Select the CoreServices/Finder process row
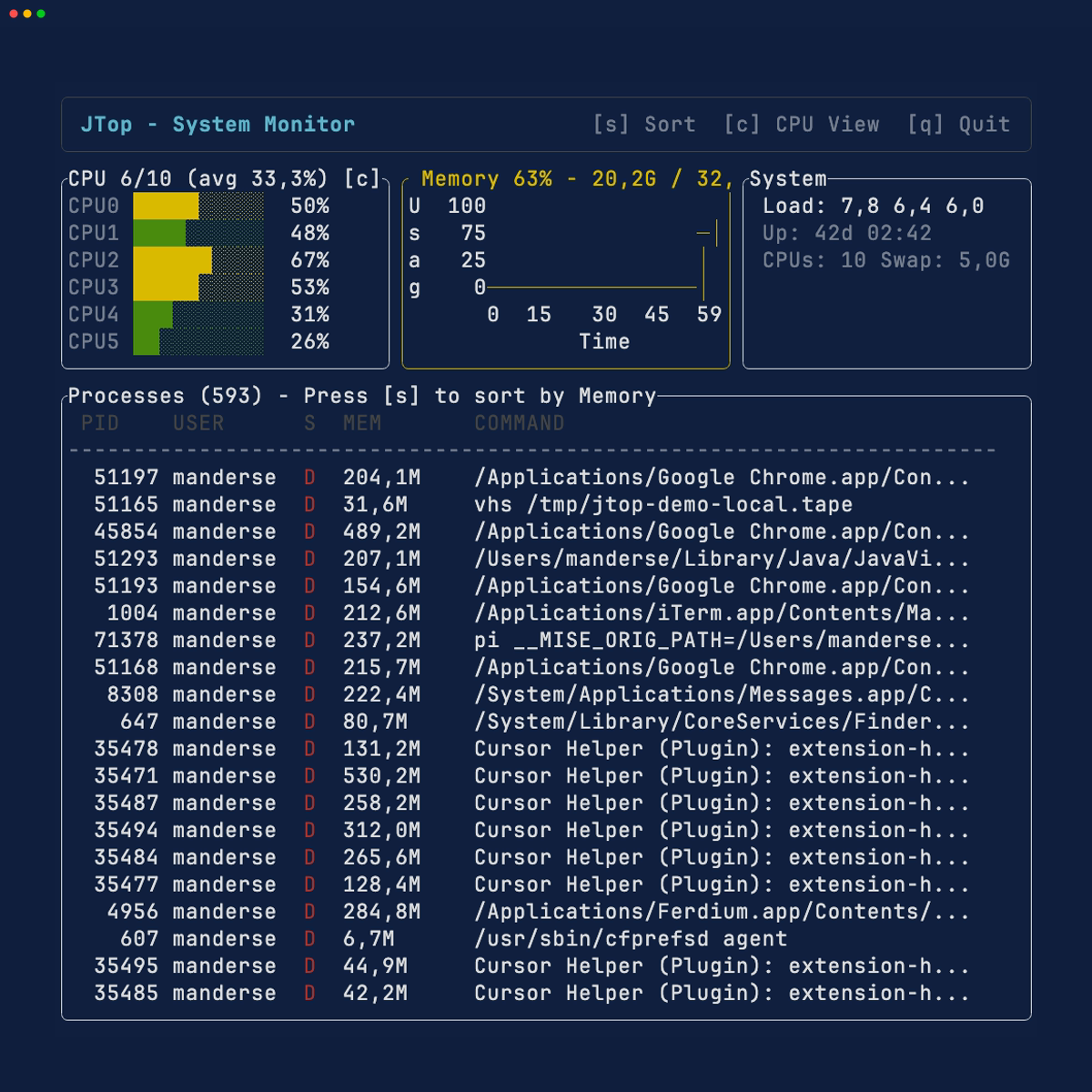 532,722
